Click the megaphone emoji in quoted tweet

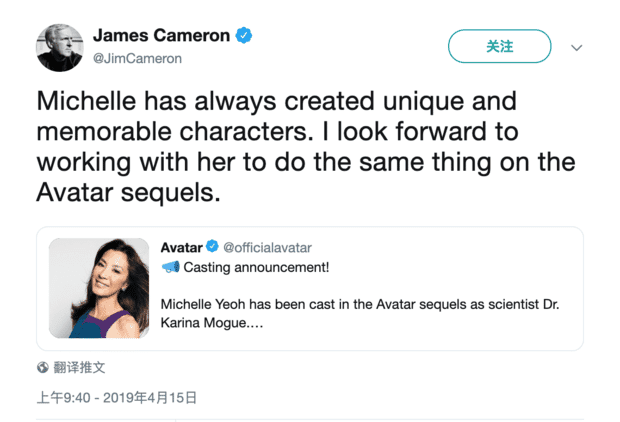170,267
